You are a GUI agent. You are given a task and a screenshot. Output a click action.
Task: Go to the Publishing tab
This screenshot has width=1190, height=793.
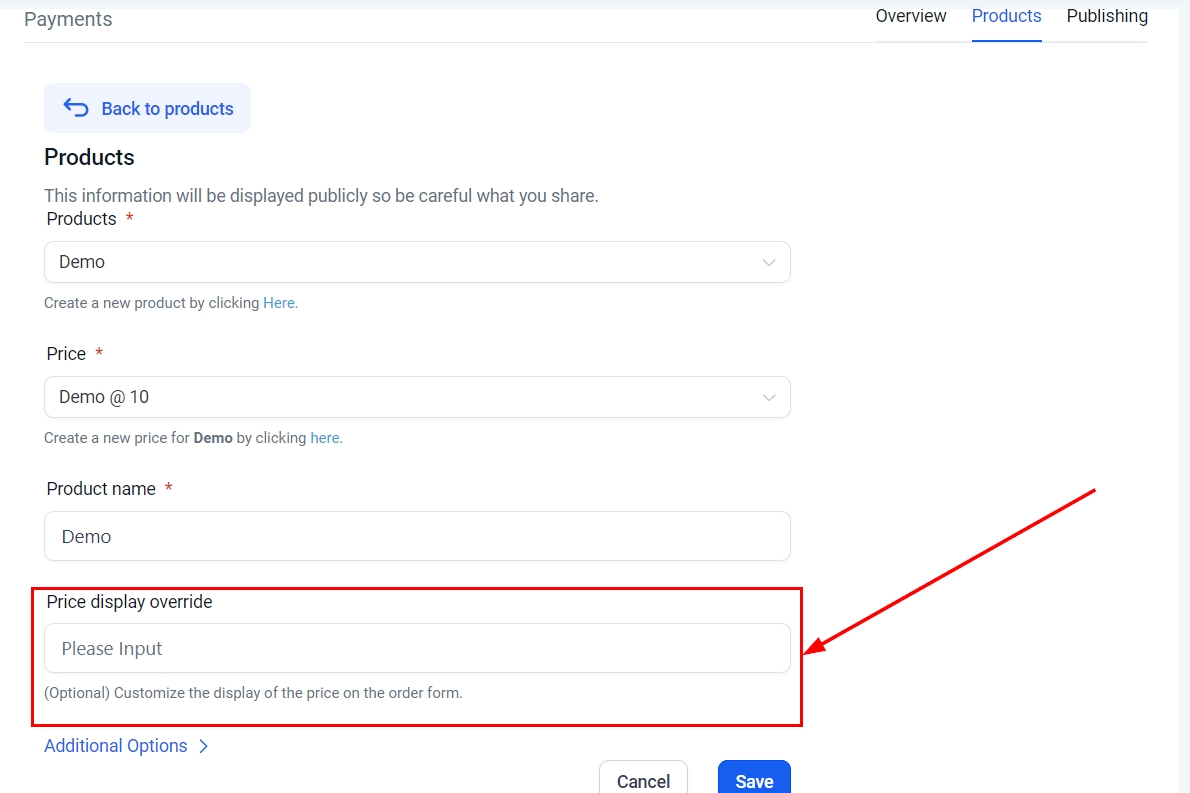tap(1106, 16)
